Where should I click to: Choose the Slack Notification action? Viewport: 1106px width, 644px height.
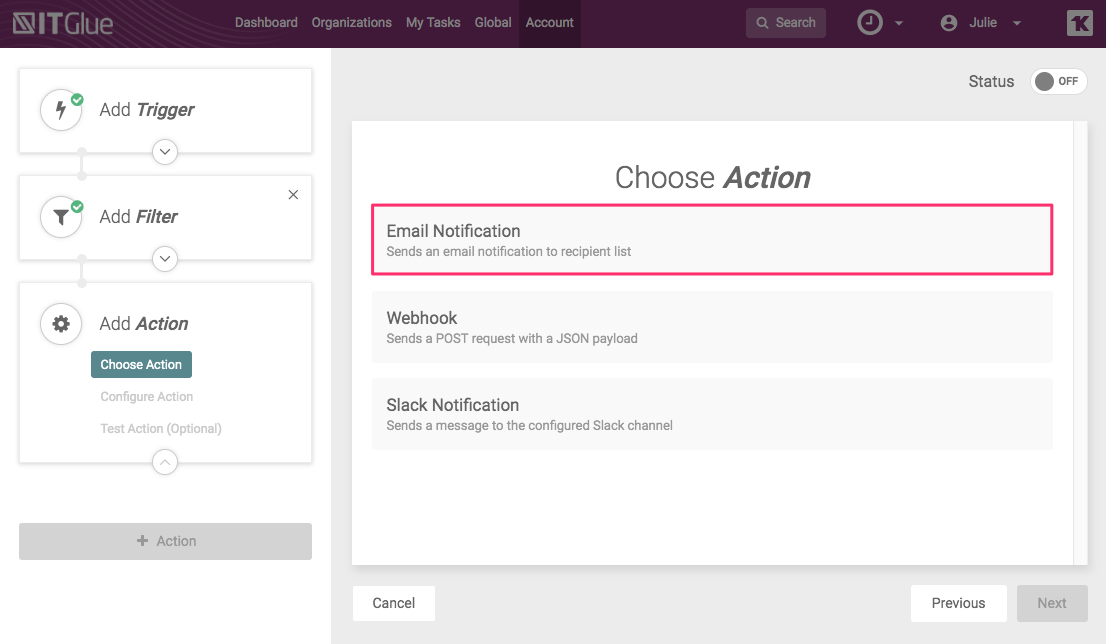point(712,414)
